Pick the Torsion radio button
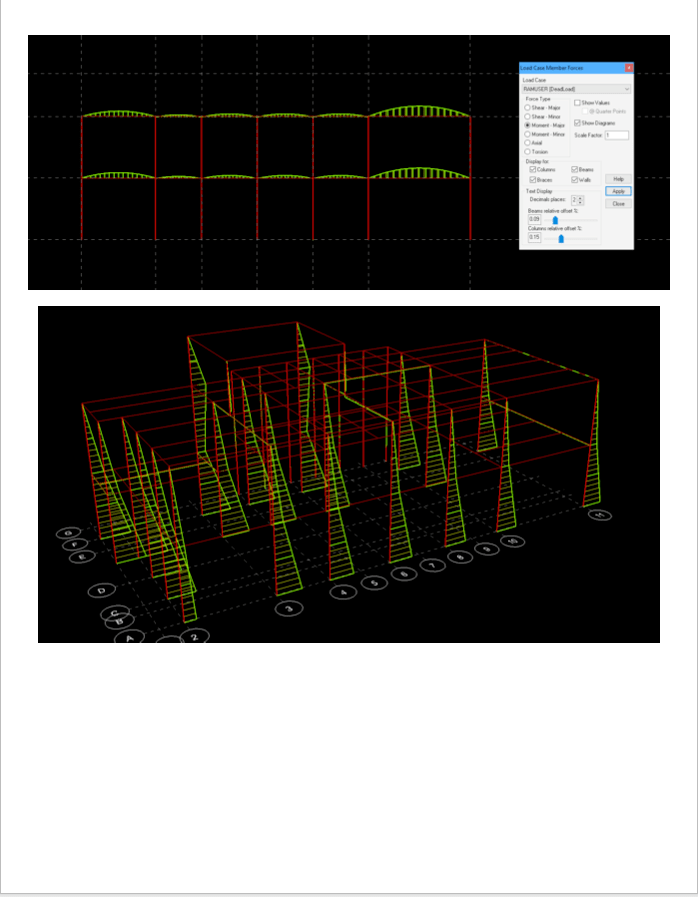Viewport: 698px width, 897px height. (x=528, y=151)
